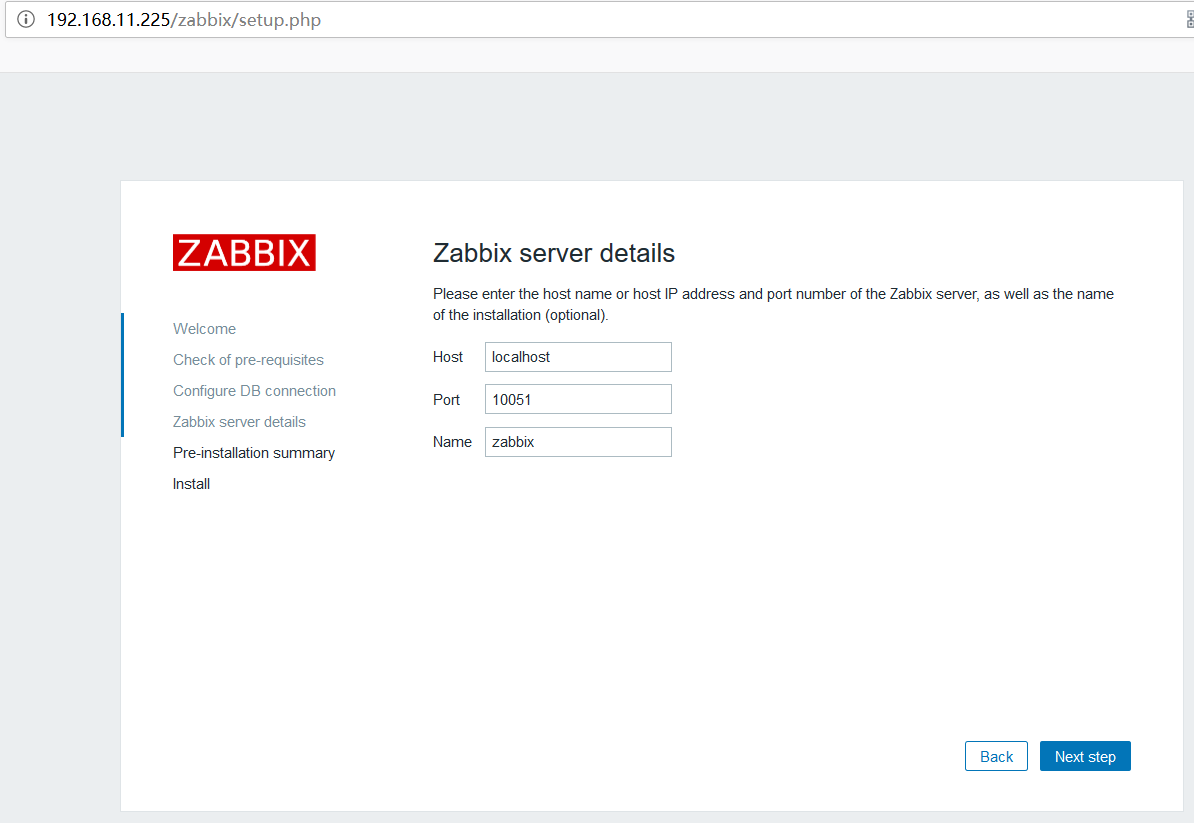Select Zabbix server details step in sidebar
This screenshot has width=1194, height=823.
(x=239, y=422)
